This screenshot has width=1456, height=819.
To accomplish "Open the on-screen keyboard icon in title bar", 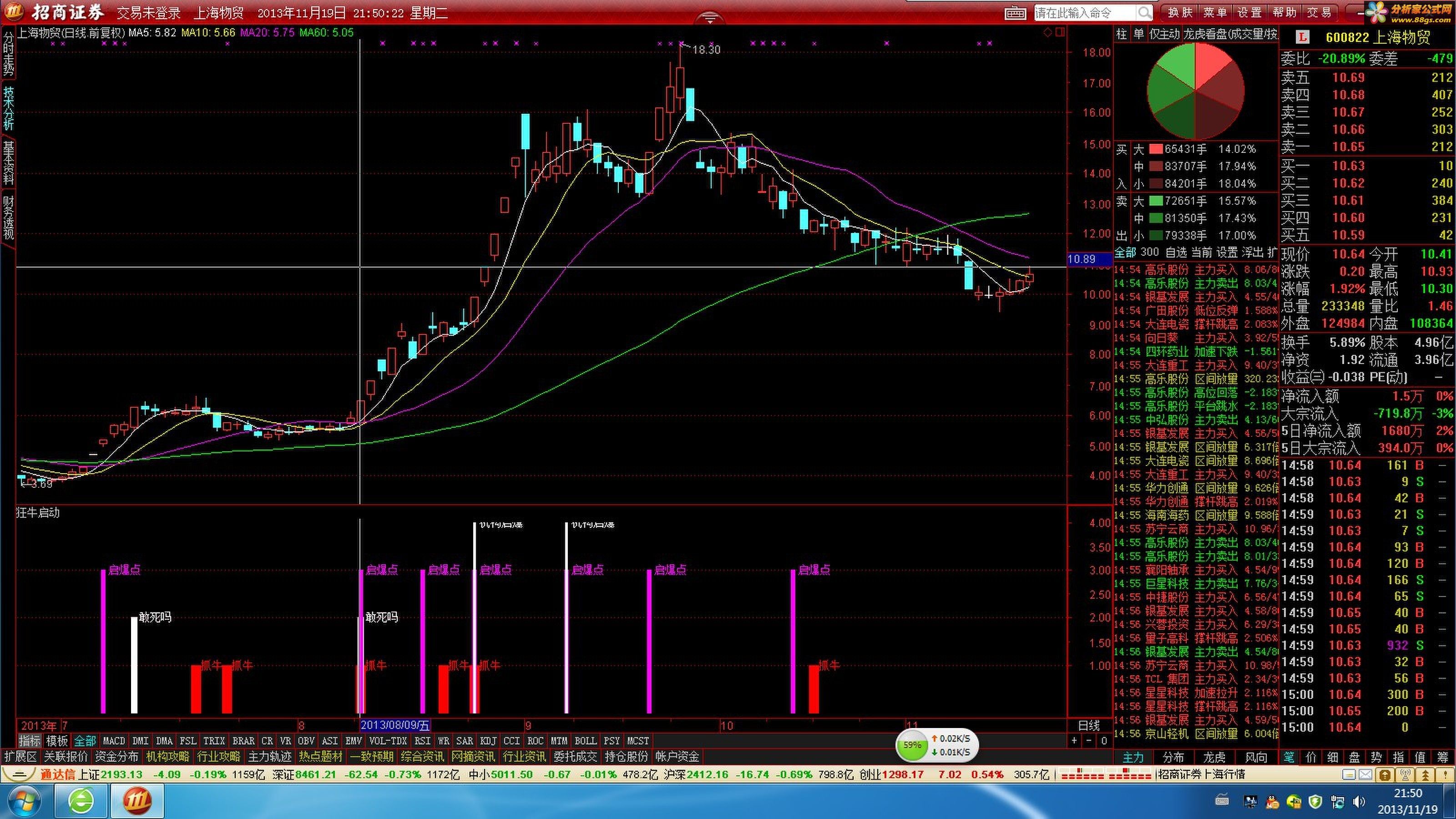I will (x=1015, y=13).
